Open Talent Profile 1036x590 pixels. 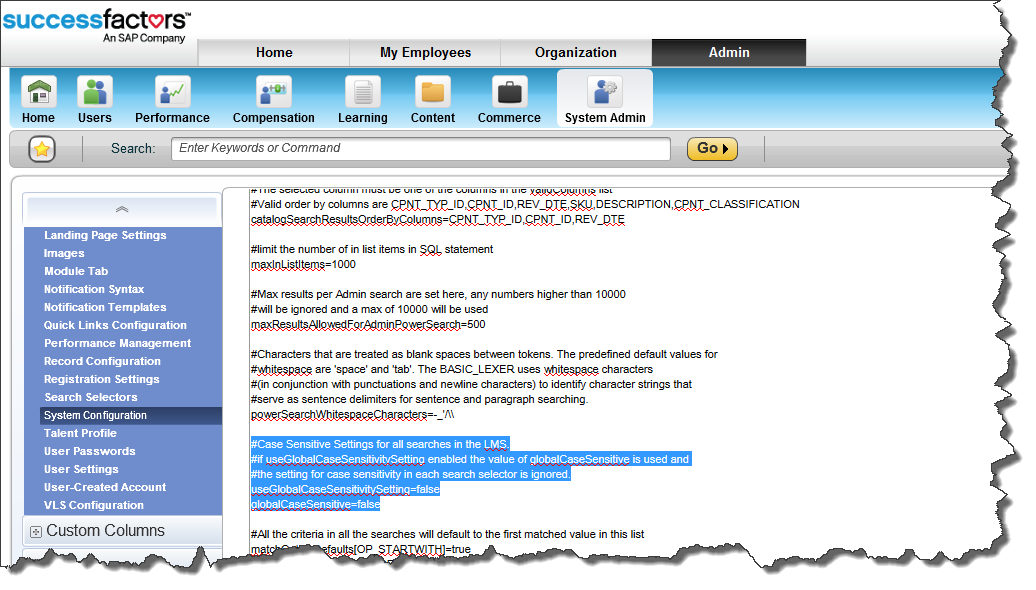point(80,433)
